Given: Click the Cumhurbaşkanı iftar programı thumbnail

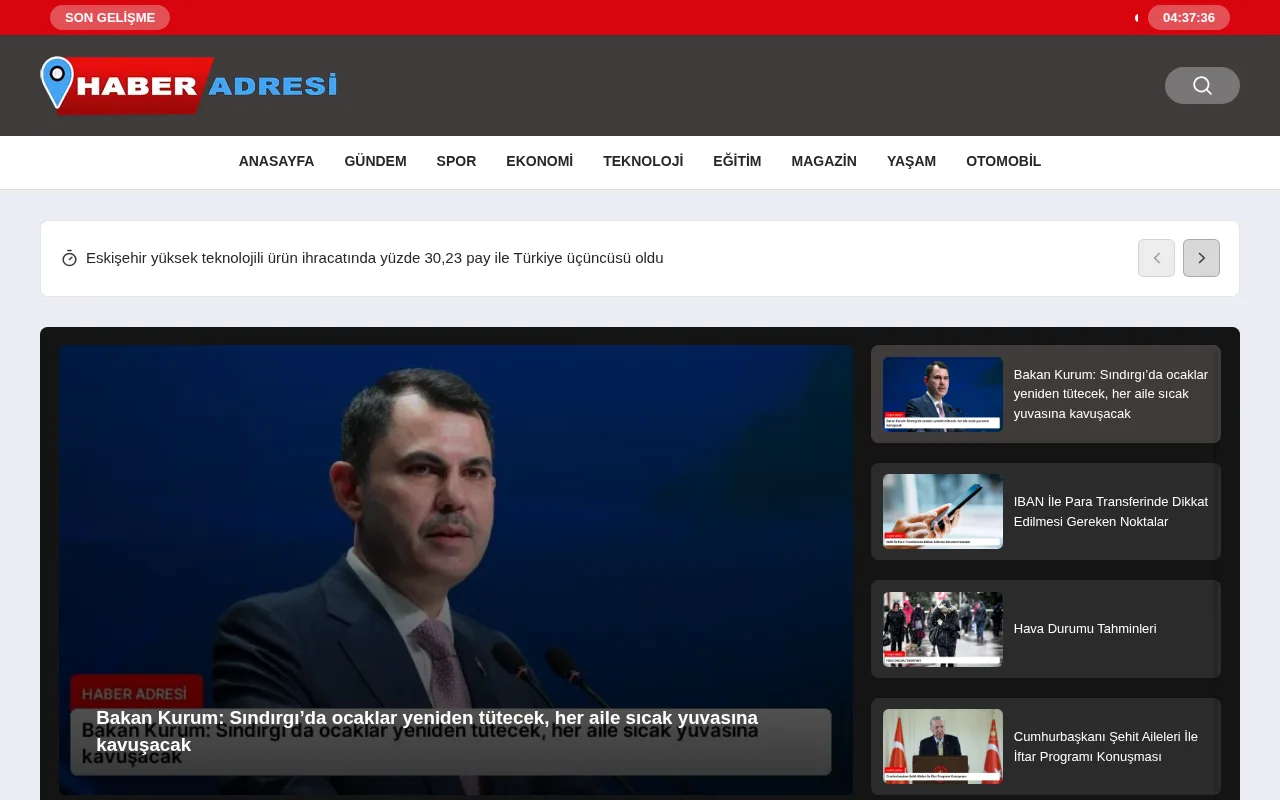Looking at the screenshot, I should tap(942, 746).
